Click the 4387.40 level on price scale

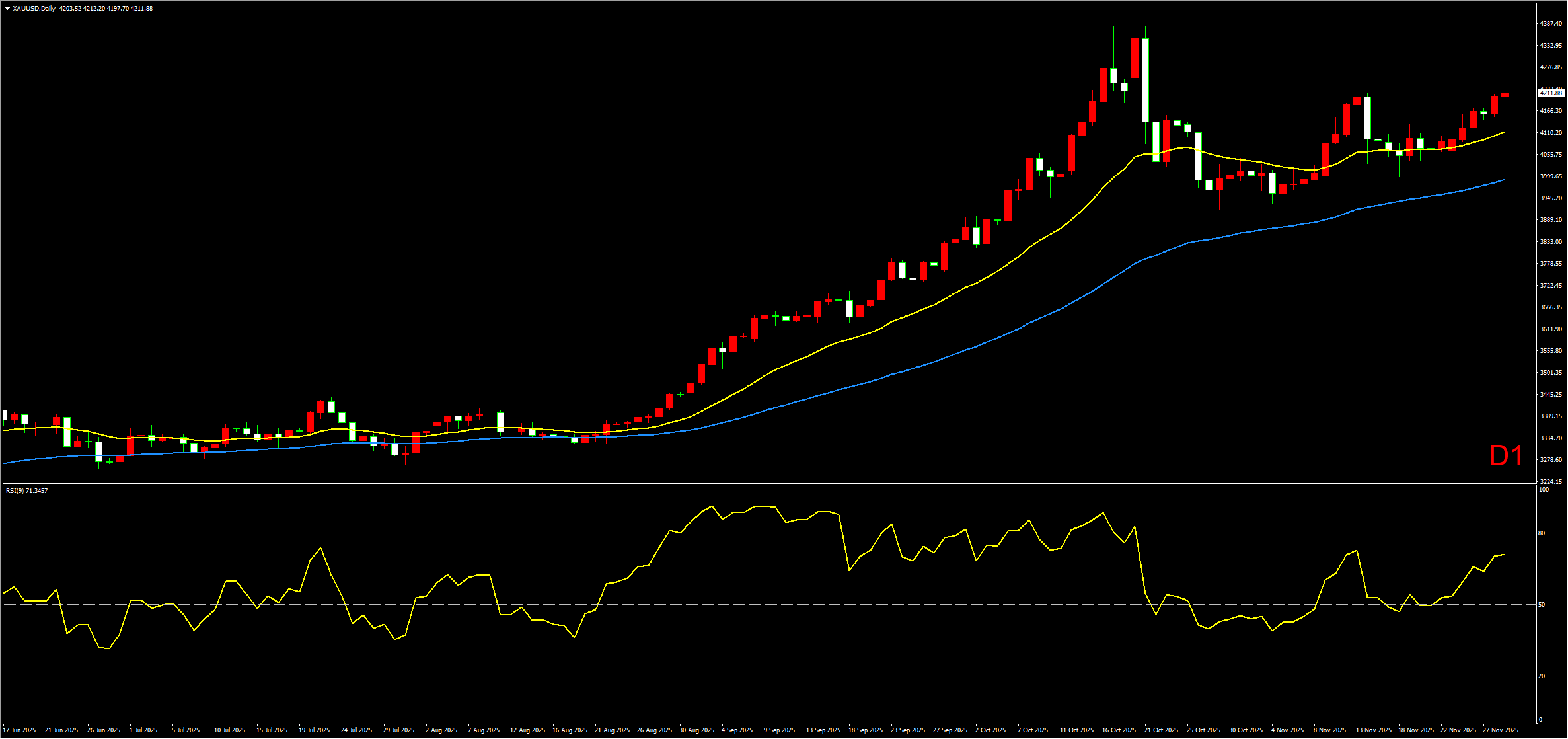(1551, 24)
